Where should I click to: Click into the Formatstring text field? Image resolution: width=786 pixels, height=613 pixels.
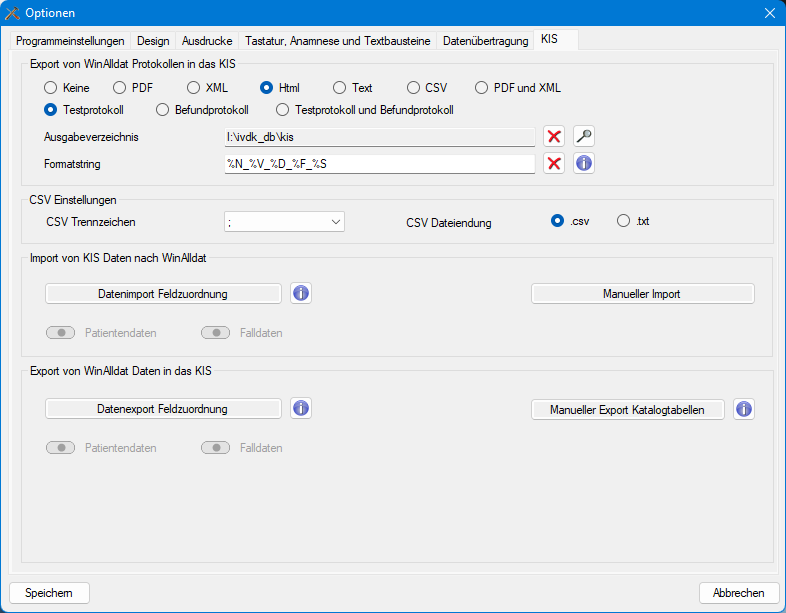click(x=379, y=163)
